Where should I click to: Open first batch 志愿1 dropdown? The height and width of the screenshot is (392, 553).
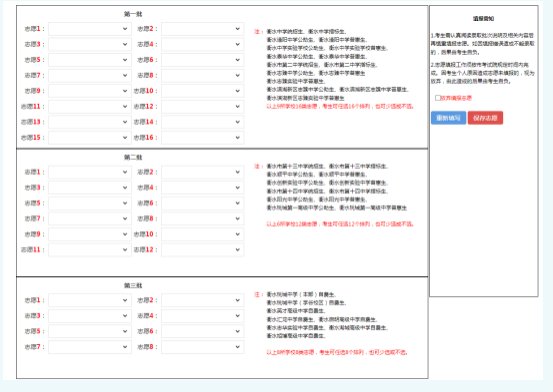[x=90, y=29]
